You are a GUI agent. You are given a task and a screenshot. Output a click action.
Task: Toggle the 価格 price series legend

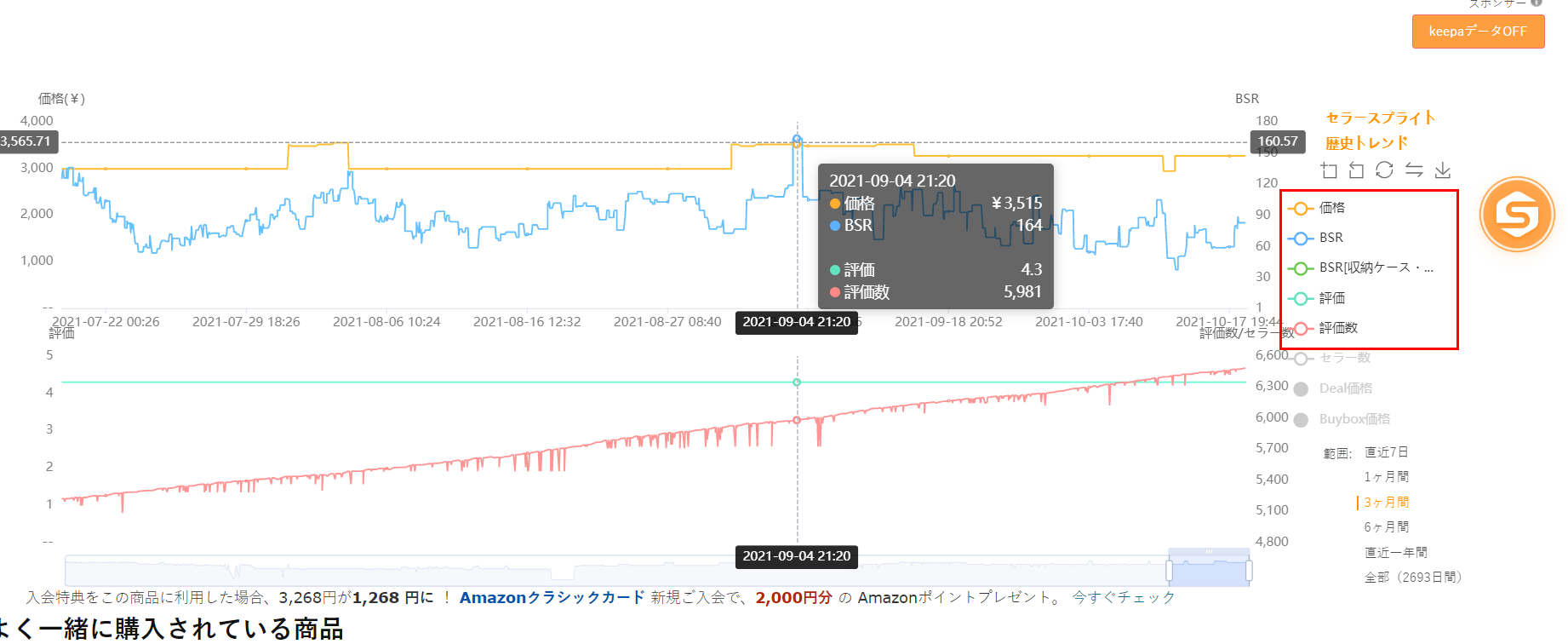pyautogui.click(x=1331, y=208)
